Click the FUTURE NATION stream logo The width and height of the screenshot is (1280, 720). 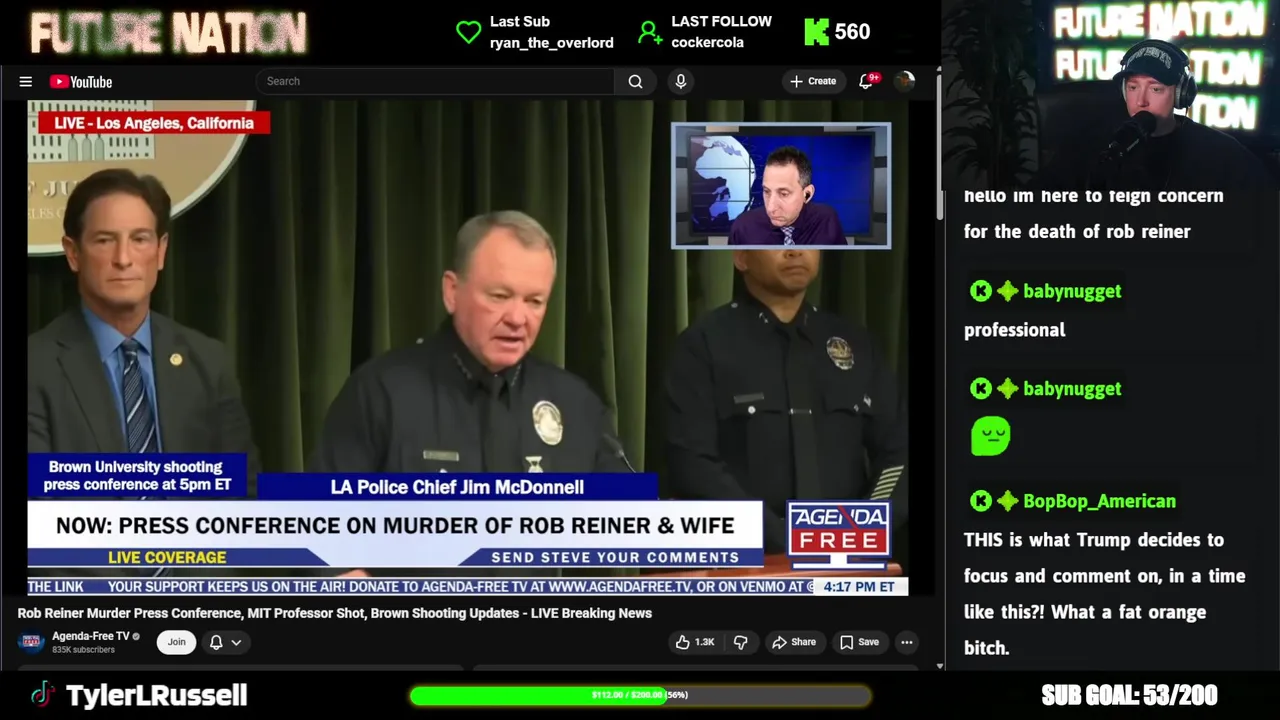click(168, 33)
